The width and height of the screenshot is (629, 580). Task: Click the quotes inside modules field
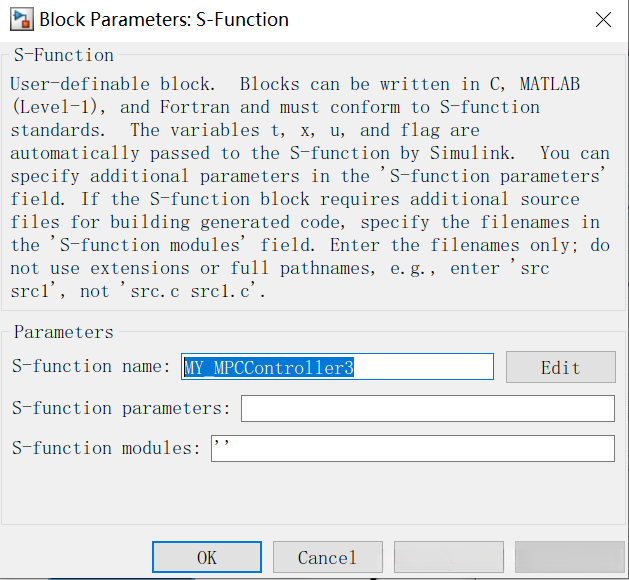222,448
